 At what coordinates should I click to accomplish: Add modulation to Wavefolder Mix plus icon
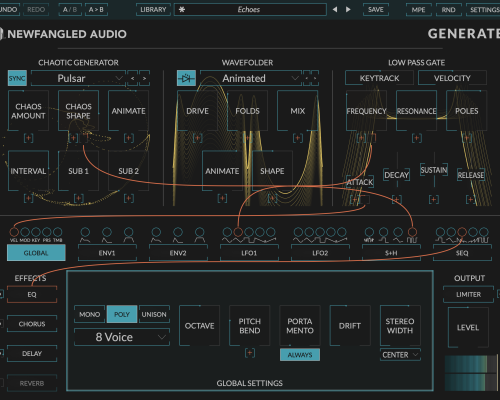(x=298, y=138)
